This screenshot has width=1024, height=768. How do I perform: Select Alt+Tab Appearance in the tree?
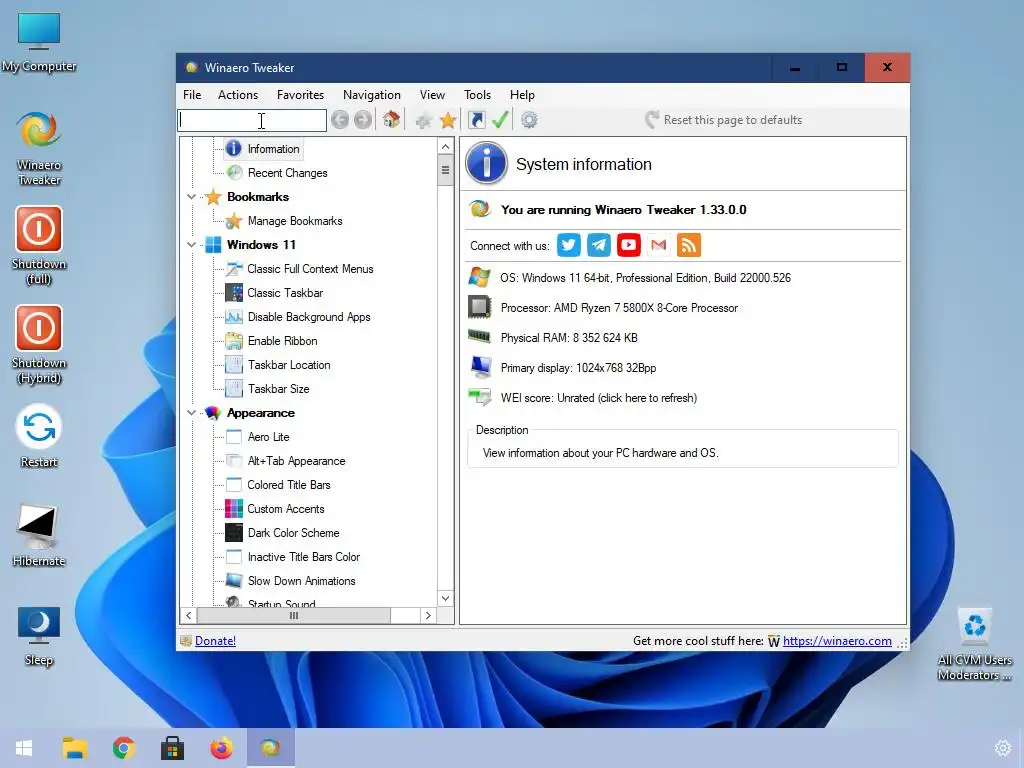286,461
